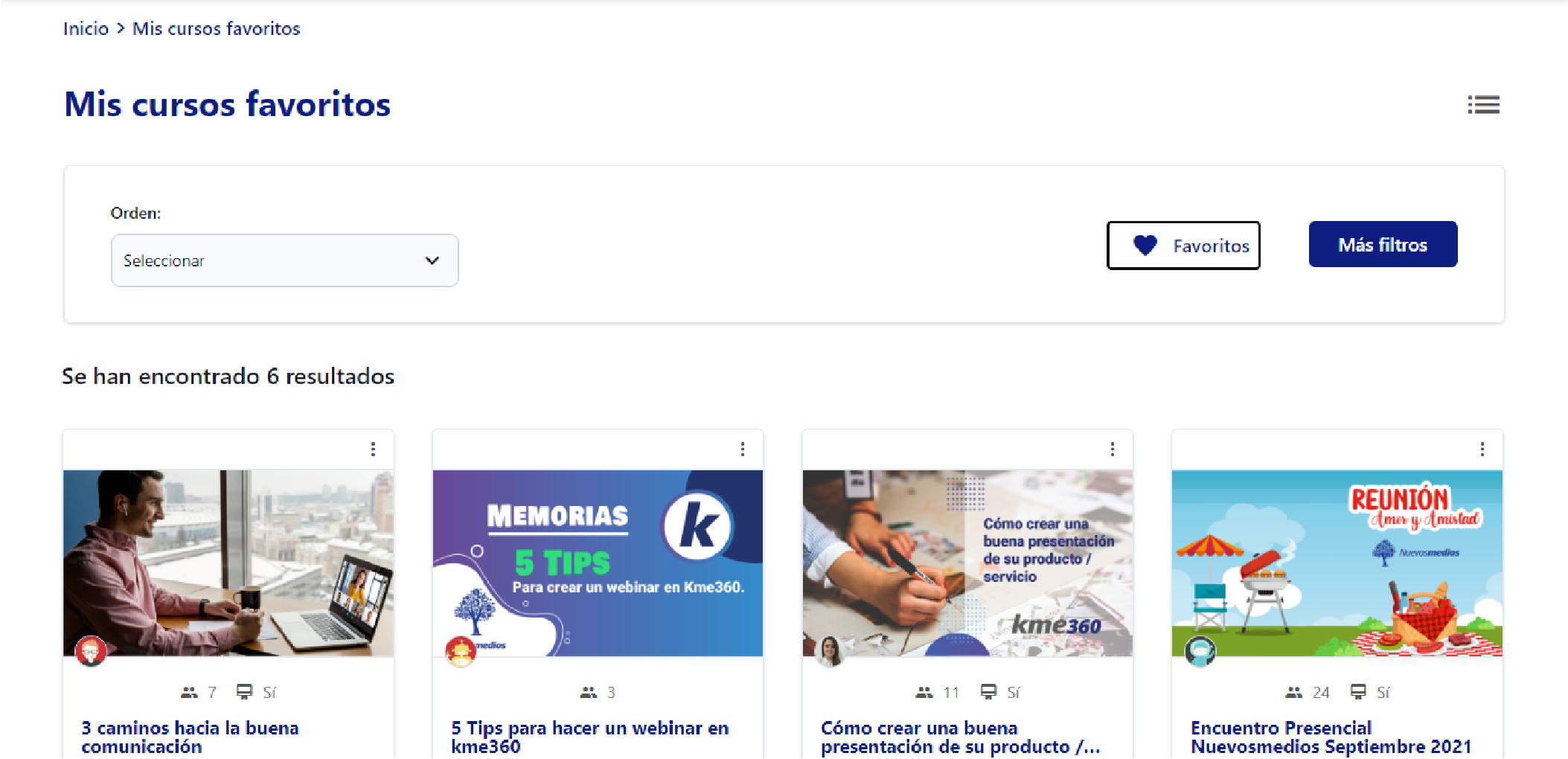
Task: Open Reunión Amor y Amistad thumbnail
Action: (x=1337, y=563)
